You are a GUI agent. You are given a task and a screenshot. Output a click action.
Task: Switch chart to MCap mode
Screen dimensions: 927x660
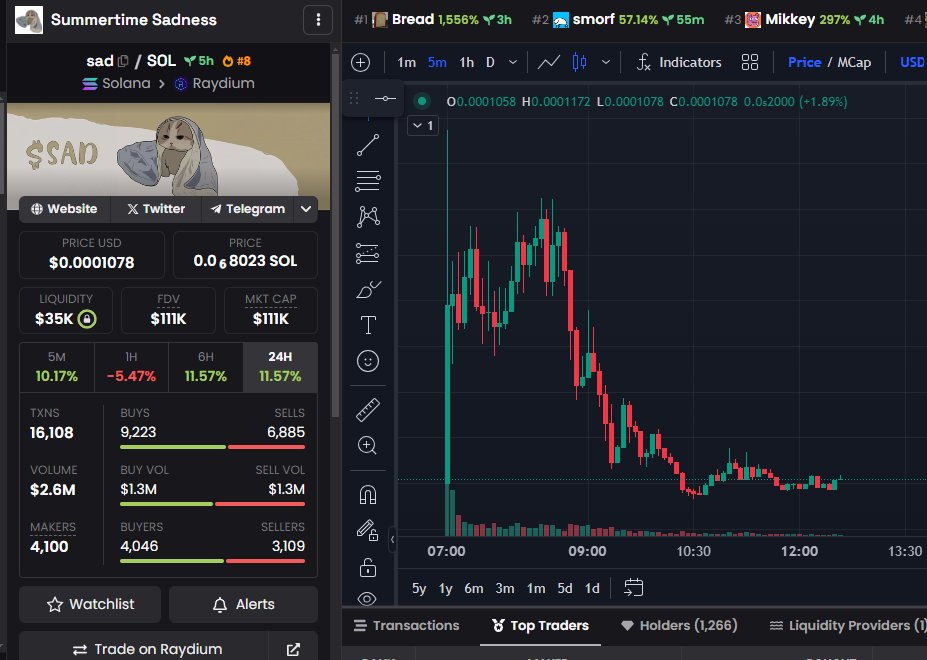[854, 62]
